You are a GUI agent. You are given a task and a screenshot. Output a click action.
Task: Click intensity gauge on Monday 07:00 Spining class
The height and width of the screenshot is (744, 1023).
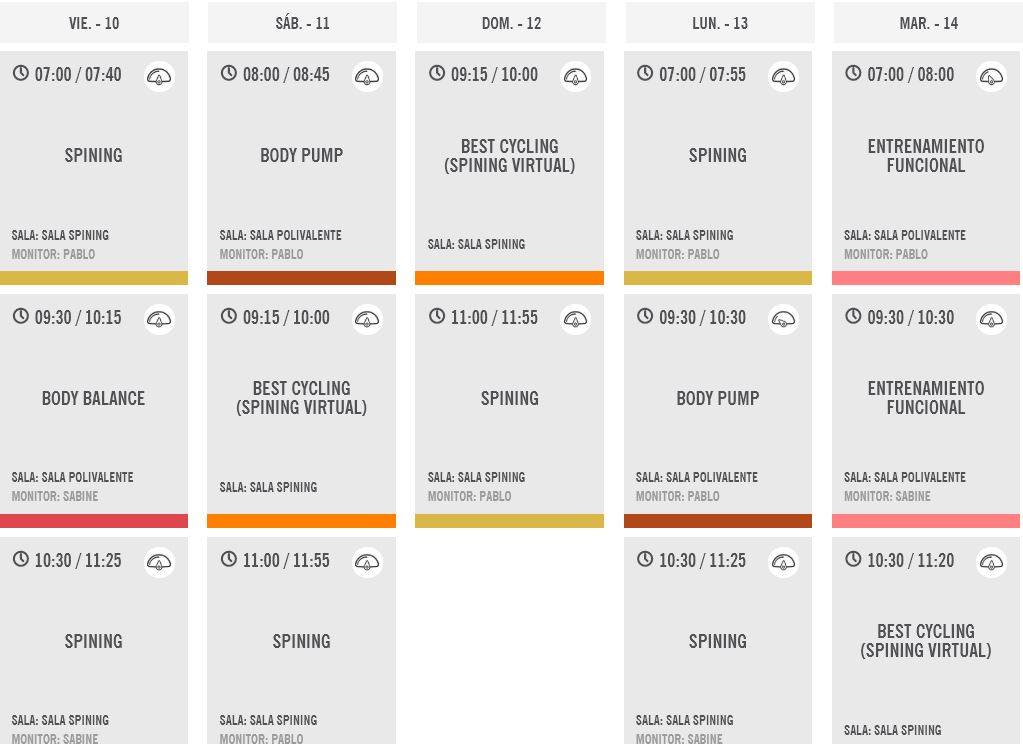pos(784,76)
